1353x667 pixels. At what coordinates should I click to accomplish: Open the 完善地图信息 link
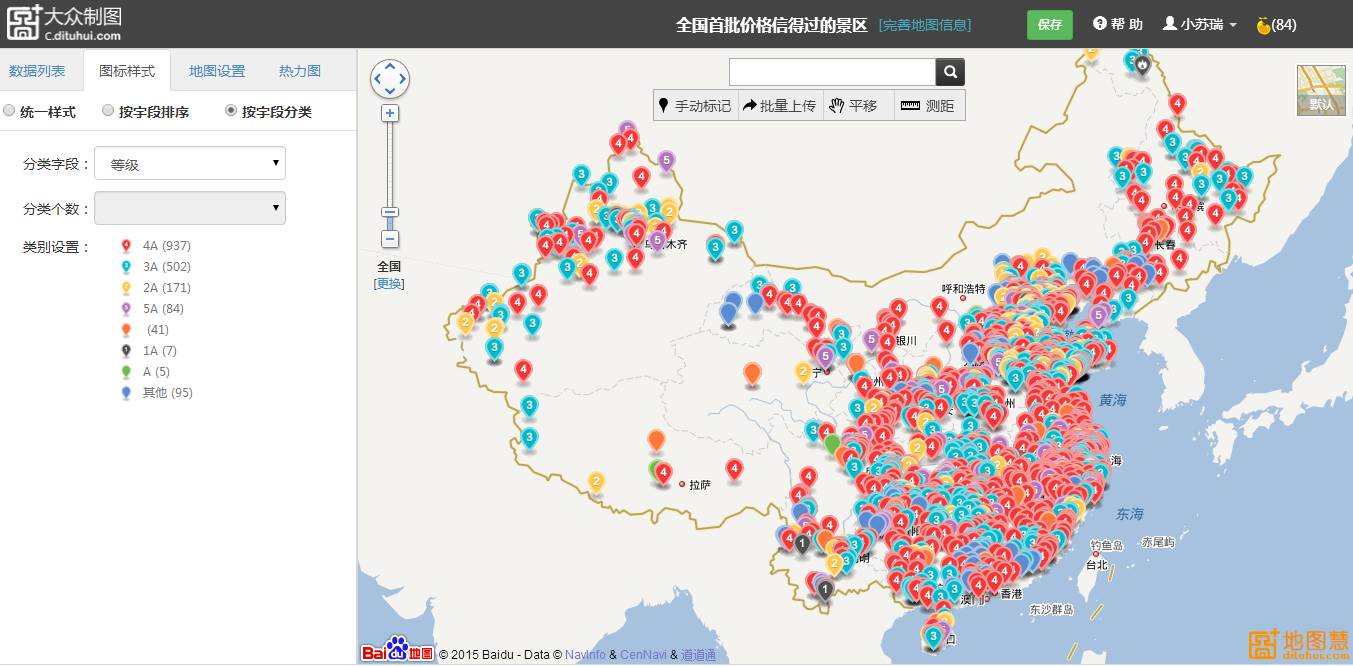(925, 25)
